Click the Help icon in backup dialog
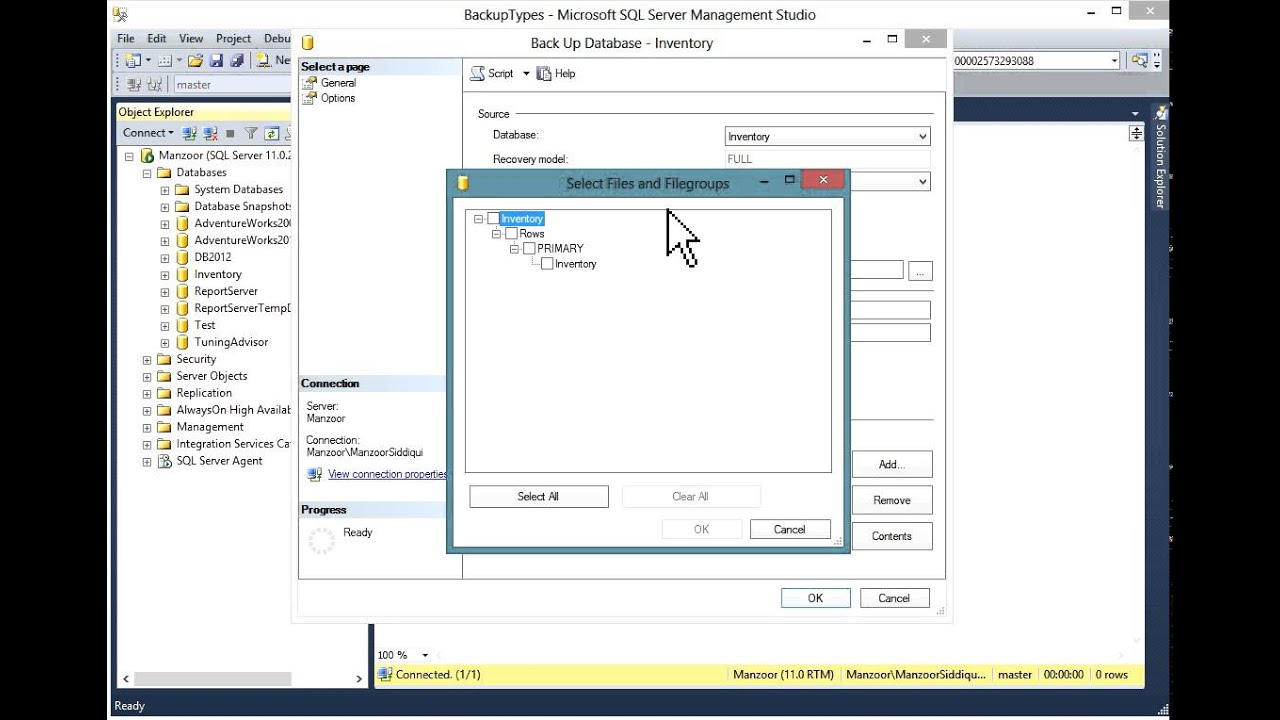1280x720 pixels. (544, 74)
